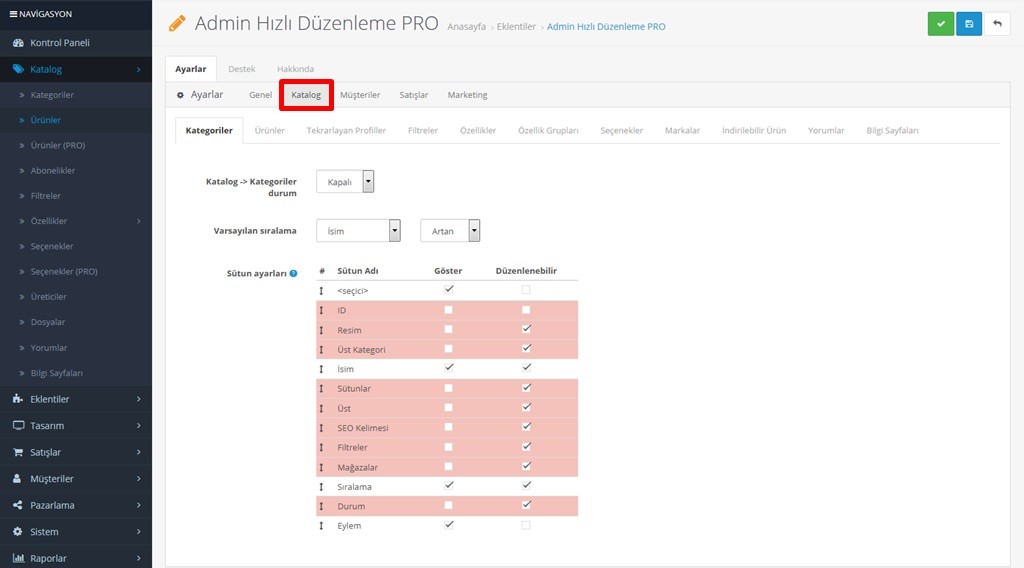
Task: Open the Ürünler sub-tab in settings
Action: (x=270, y=131)
